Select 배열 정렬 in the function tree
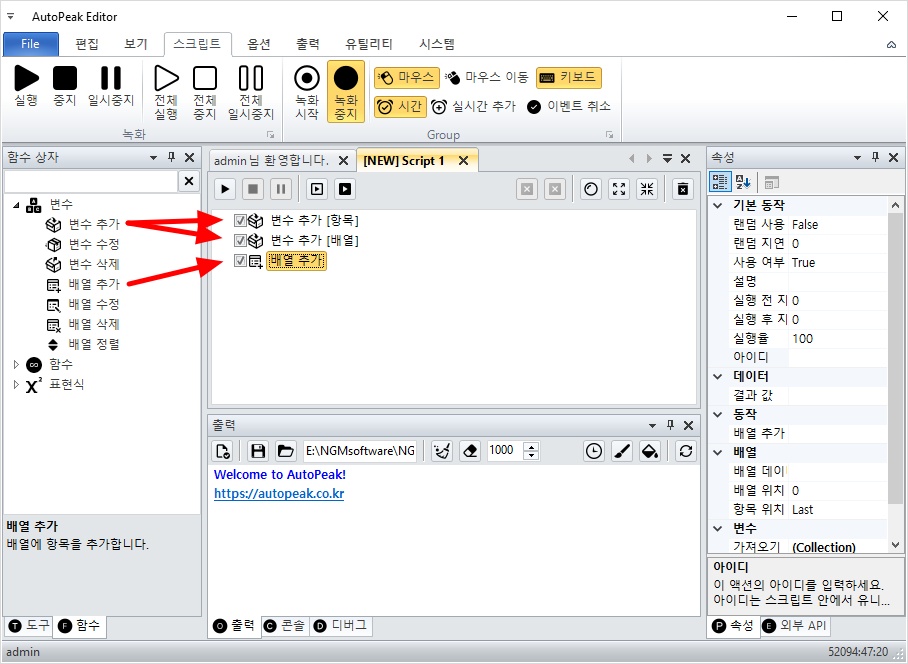 point(94,344)
